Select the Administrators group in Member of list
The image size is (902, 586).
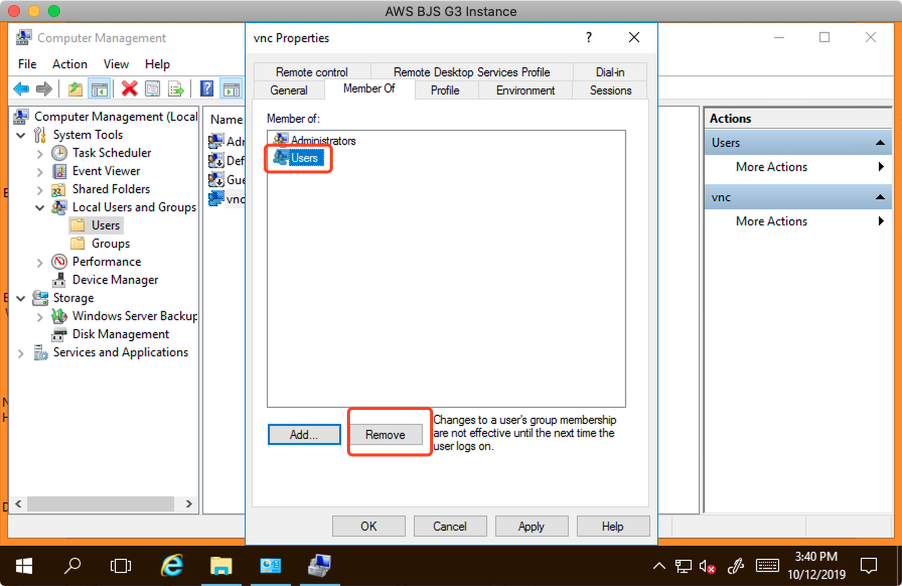(322, 141)
